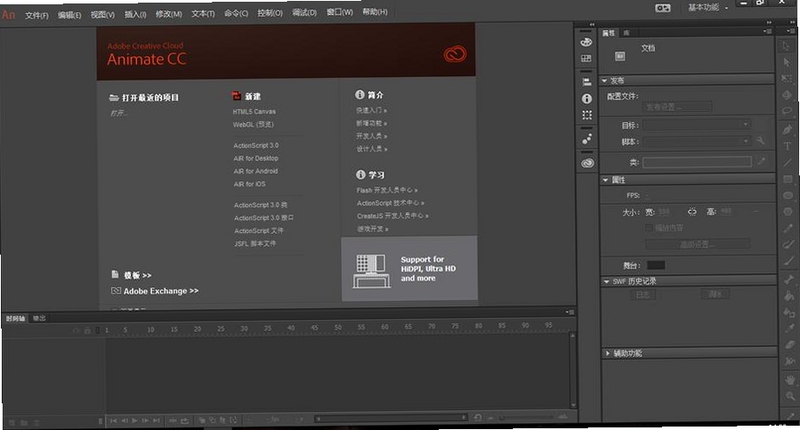This screenshot has height=430, width=800.
Task: Switch to the 库 tab
Action: pyautogui.click(x=626, y=33)
